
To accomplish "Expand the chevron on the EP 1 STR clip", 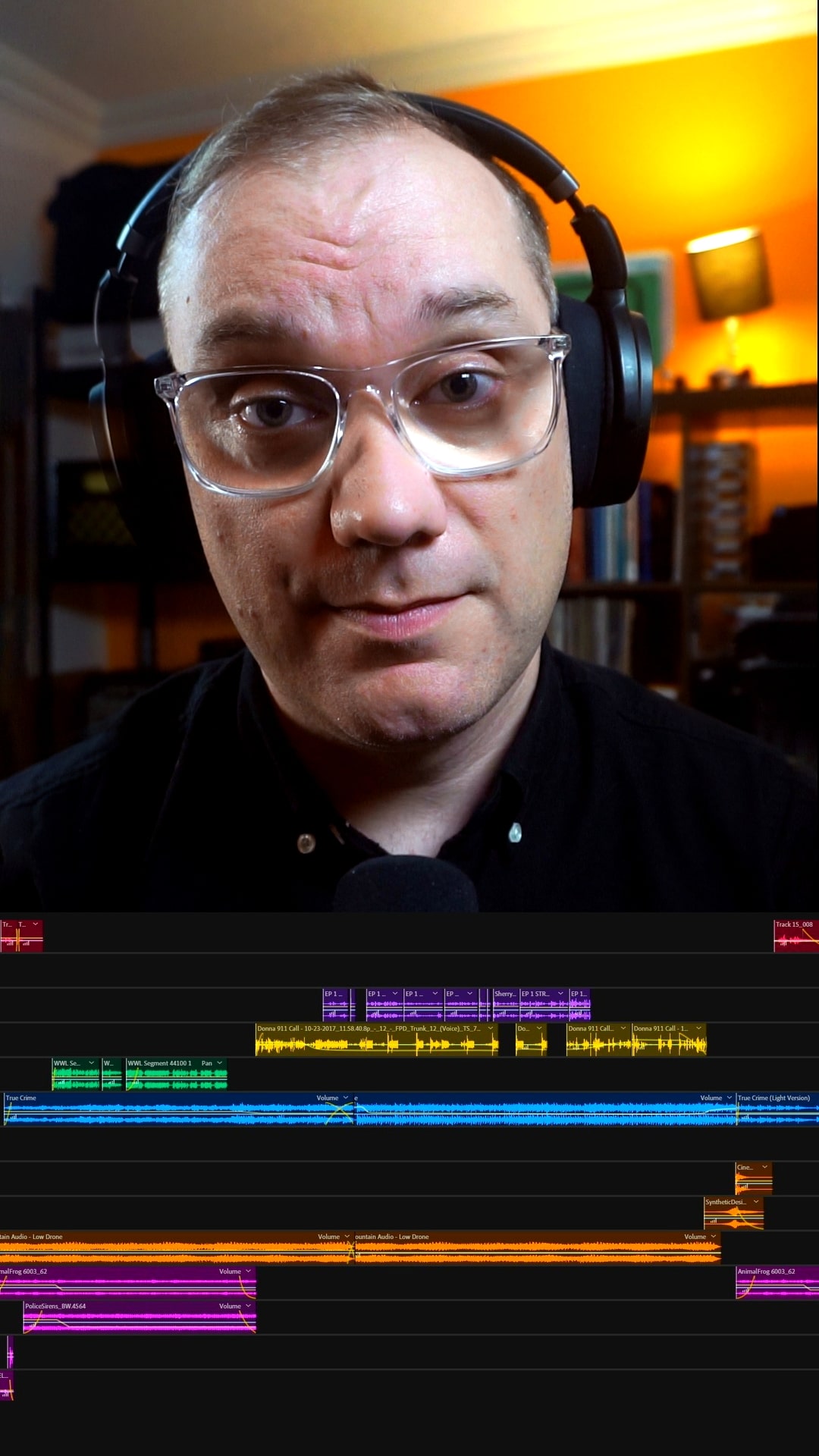I will pos(560,993).
